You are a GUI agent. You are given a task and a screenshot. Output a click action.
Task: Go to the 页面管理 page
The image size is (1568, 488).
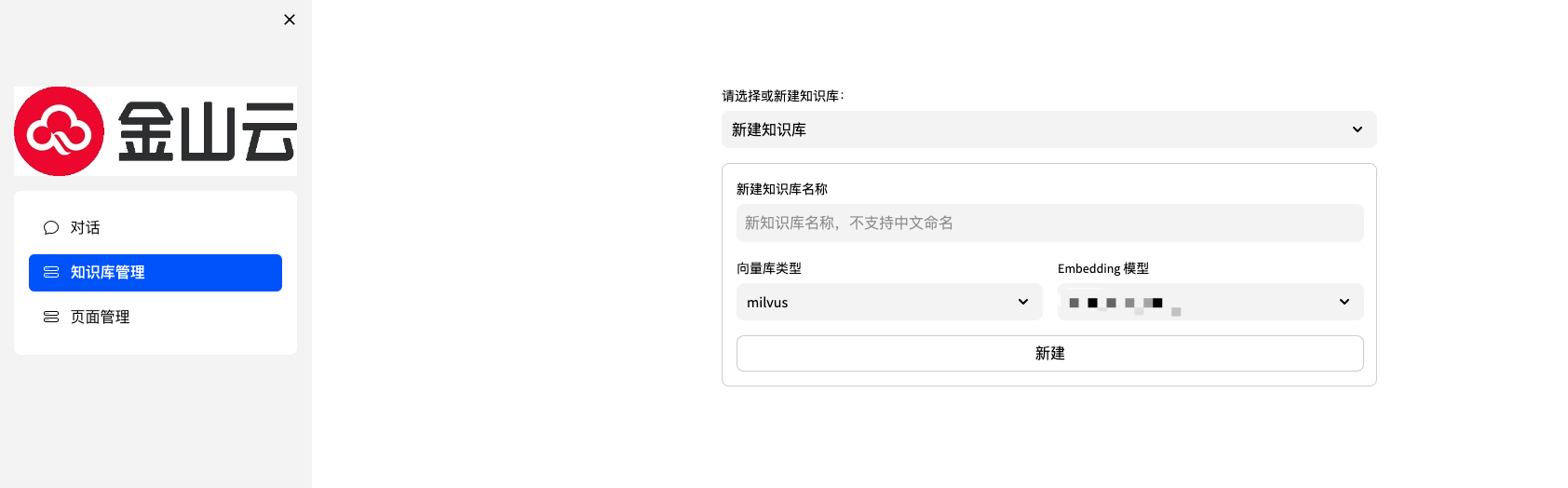point(101,317)
